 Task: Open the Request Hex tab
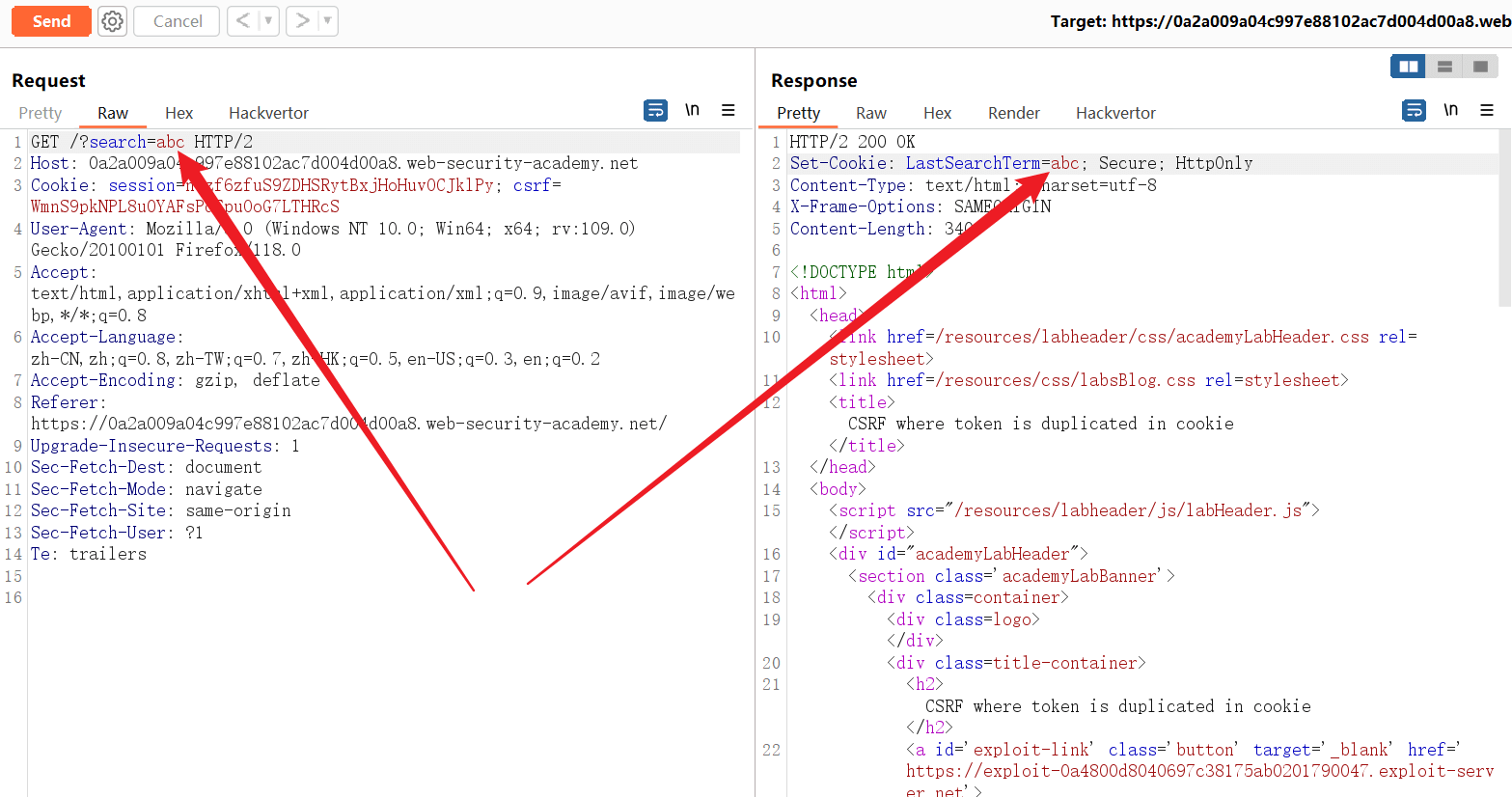coord(179,113)
